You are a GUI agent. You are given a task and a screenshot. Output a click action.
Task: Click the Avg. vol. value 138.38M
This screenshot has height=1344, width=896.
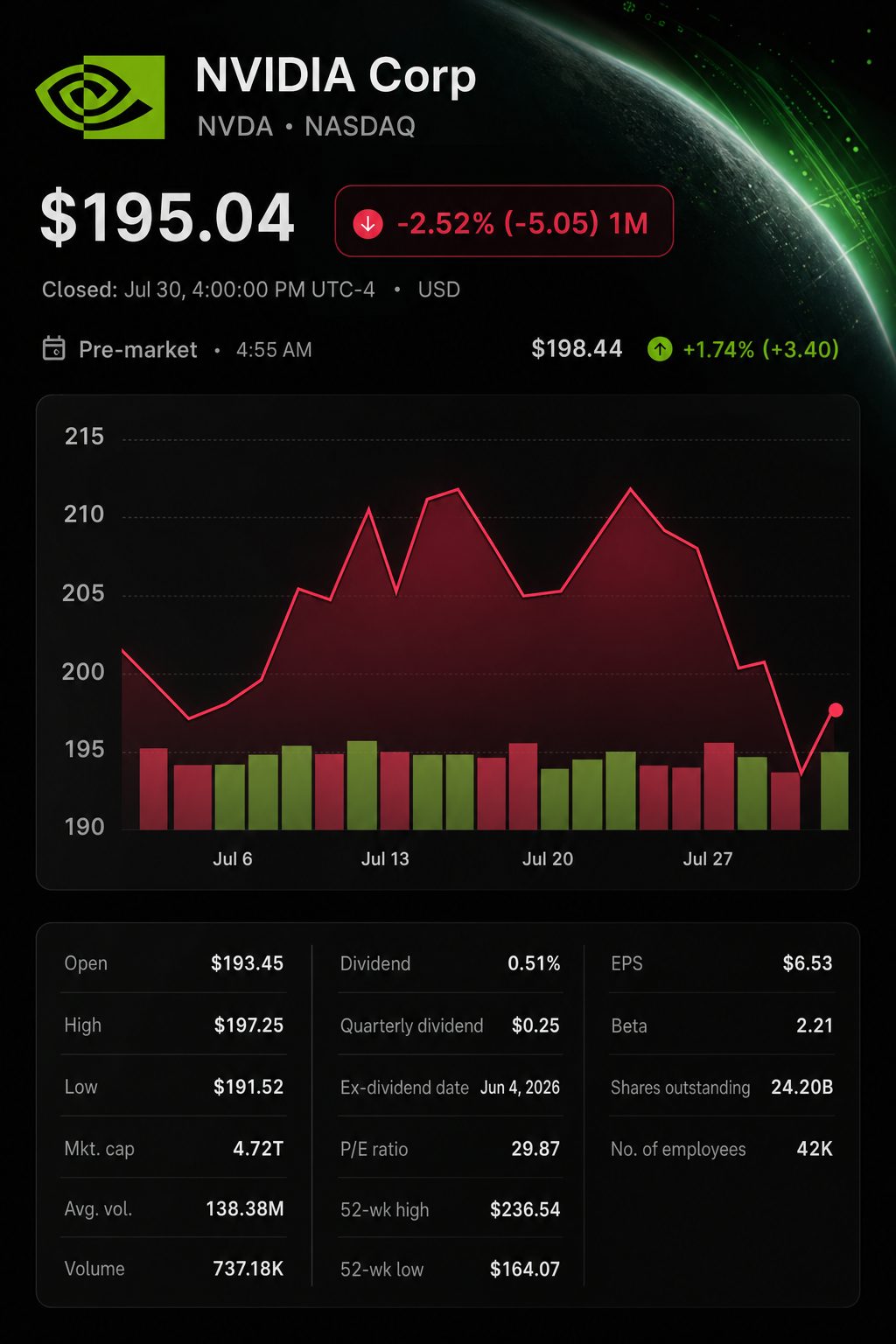click(244, 1208)
